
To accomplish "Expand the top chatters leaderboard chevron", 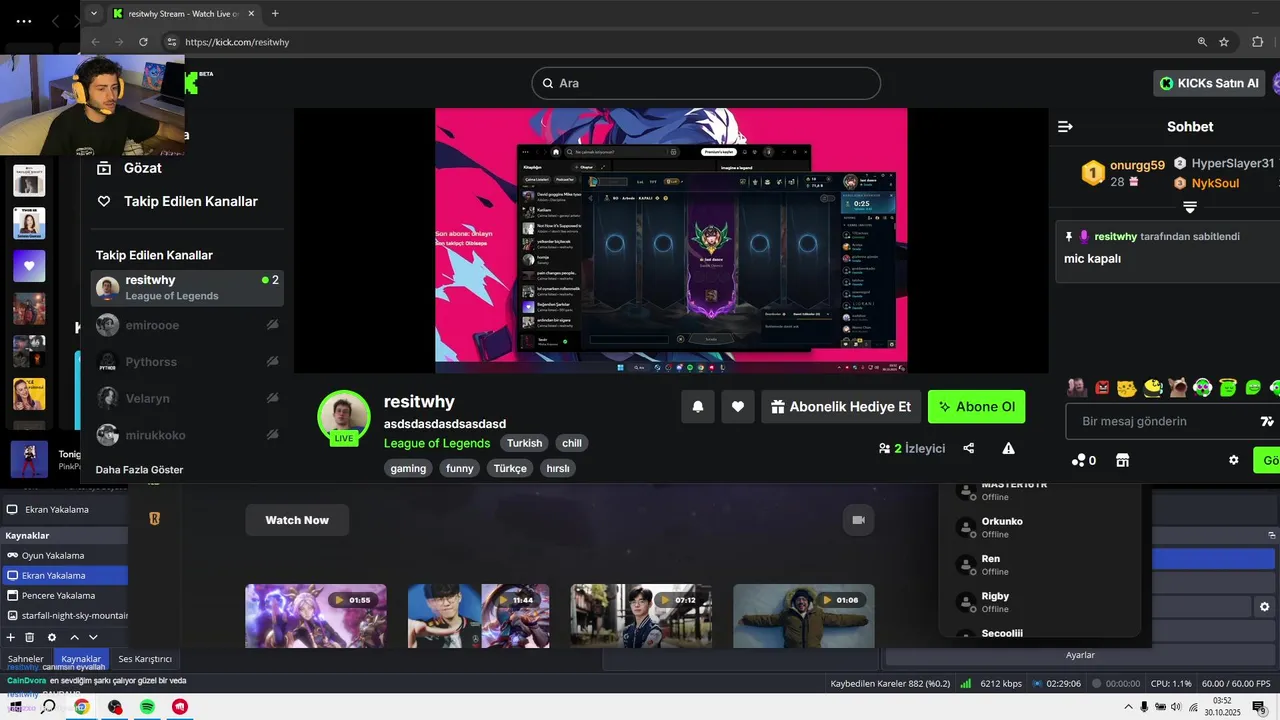I will coord(1190,207).
